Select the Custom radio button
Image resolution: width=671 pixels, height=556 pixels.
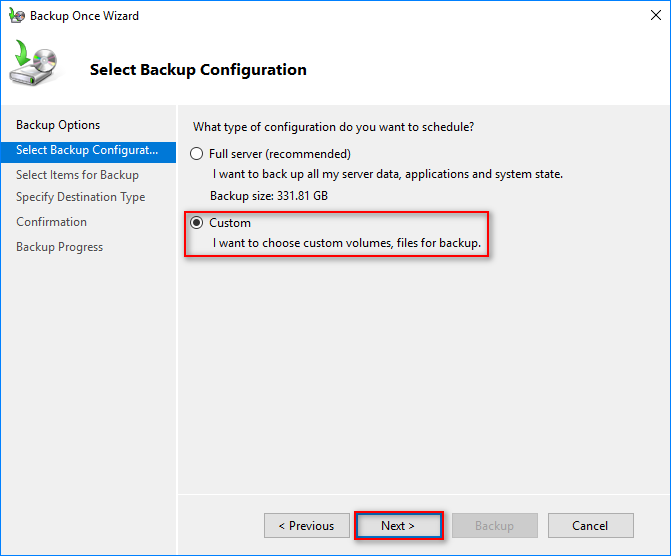(x=196, y=223)
